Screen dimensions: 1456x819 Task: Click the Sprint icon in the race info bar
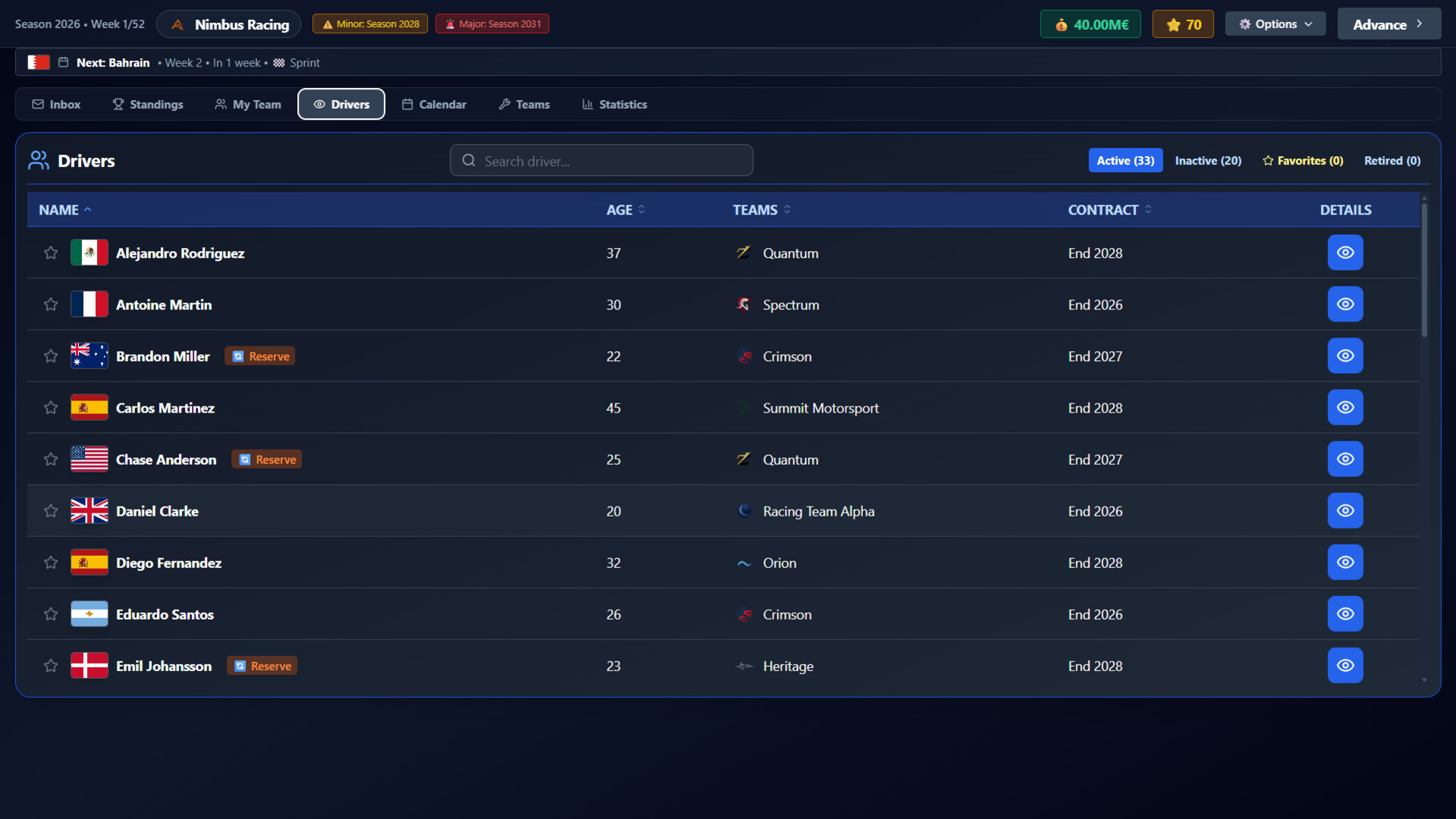(x=278, y=63)
